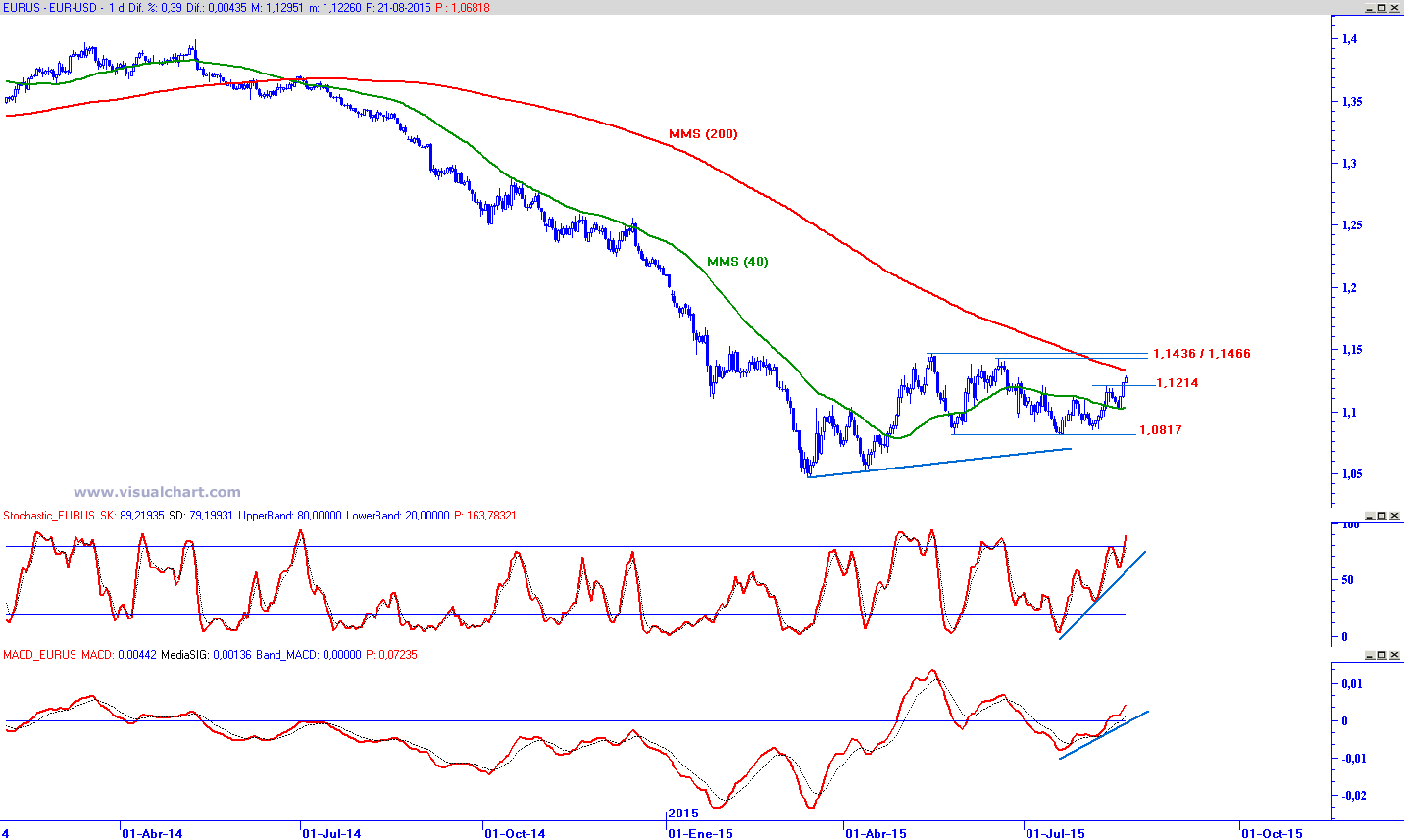1404x840 pixels.
Task: Close the Stochastic_EURUS indicator pane
Action: [x=1395, y=516]
